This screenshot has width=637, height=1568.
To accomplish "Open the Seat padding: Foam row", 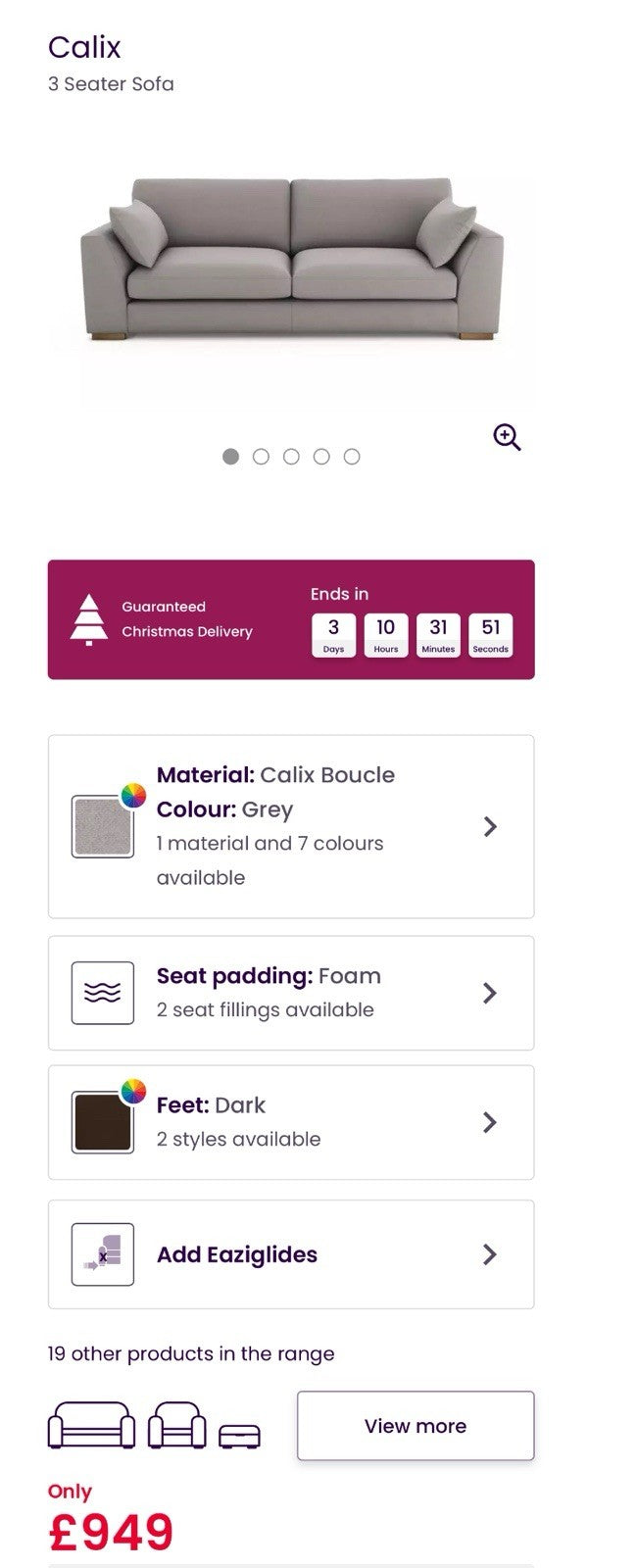I will (x=269, y=992).
